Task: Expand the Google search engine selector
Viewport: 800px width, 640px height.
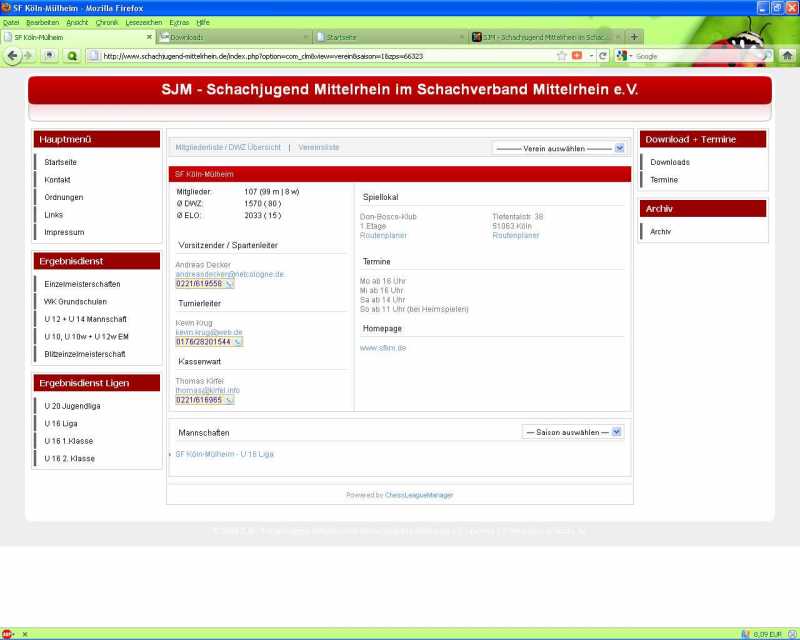Action: pos(624,56)
